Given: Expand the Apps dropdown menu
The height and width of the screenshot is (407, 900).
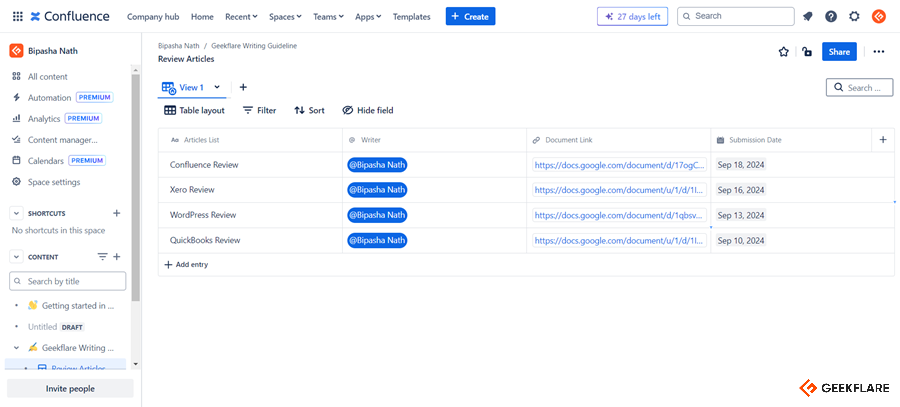Looking at the screenshot, I should 368,17.
